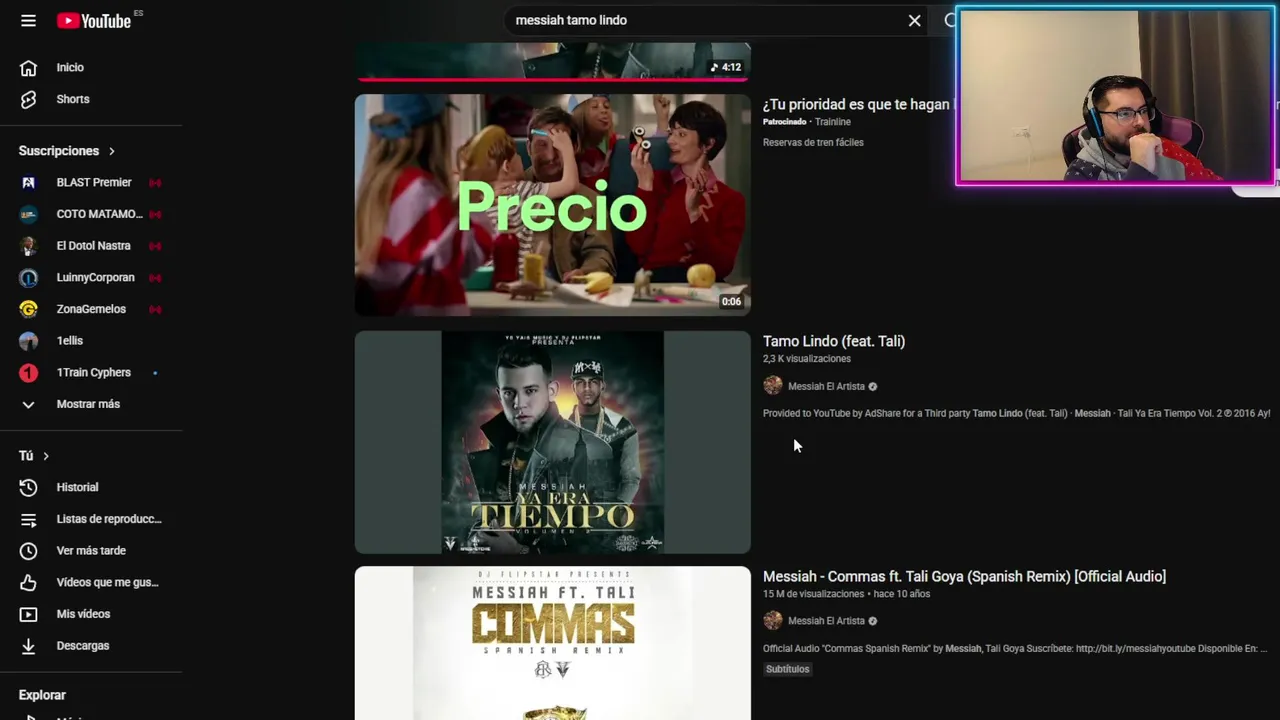Click the Subtítulos badge

pos(788,669)
